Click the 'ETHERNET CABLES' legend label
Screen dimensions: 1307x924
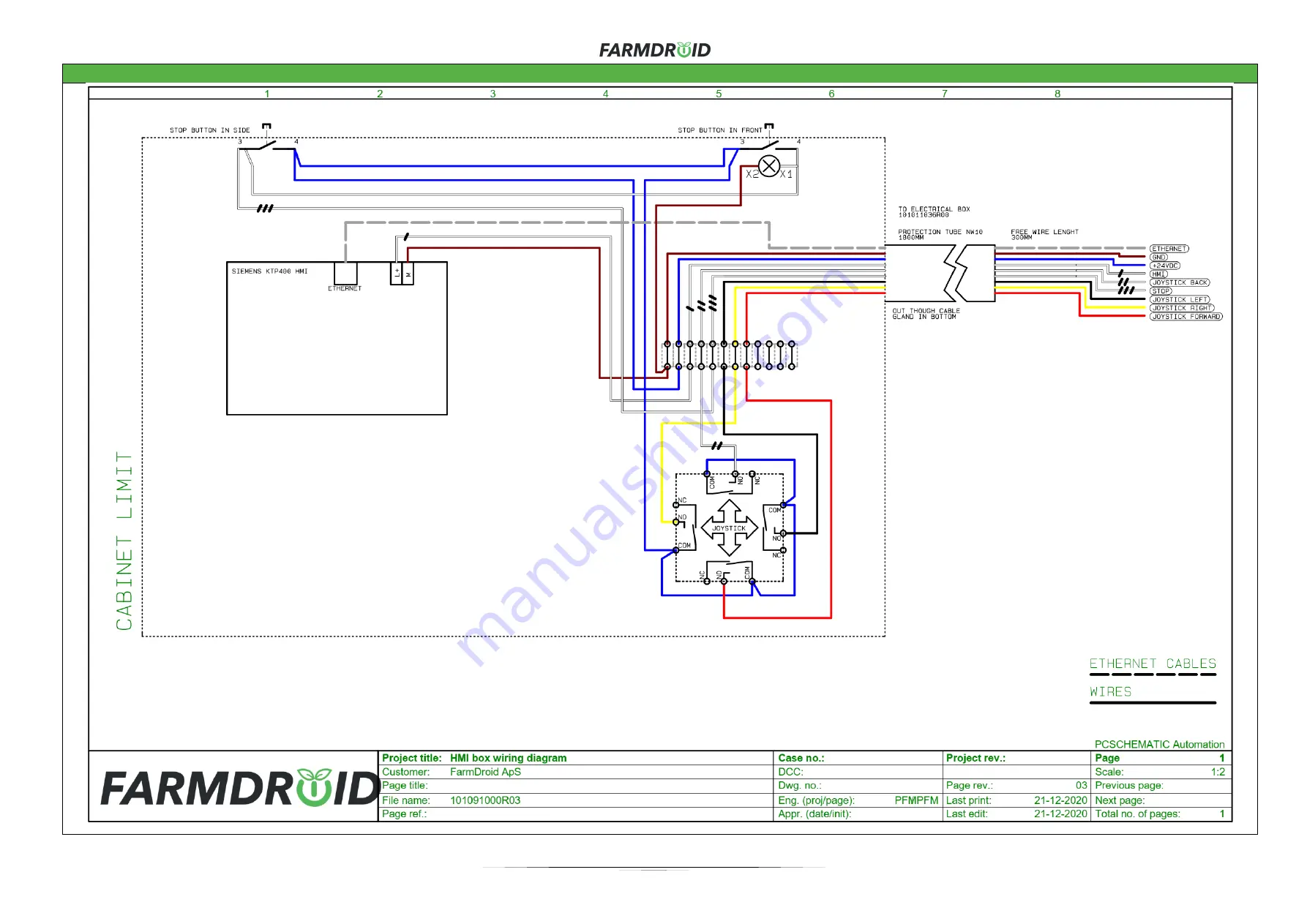point(1153,664)
